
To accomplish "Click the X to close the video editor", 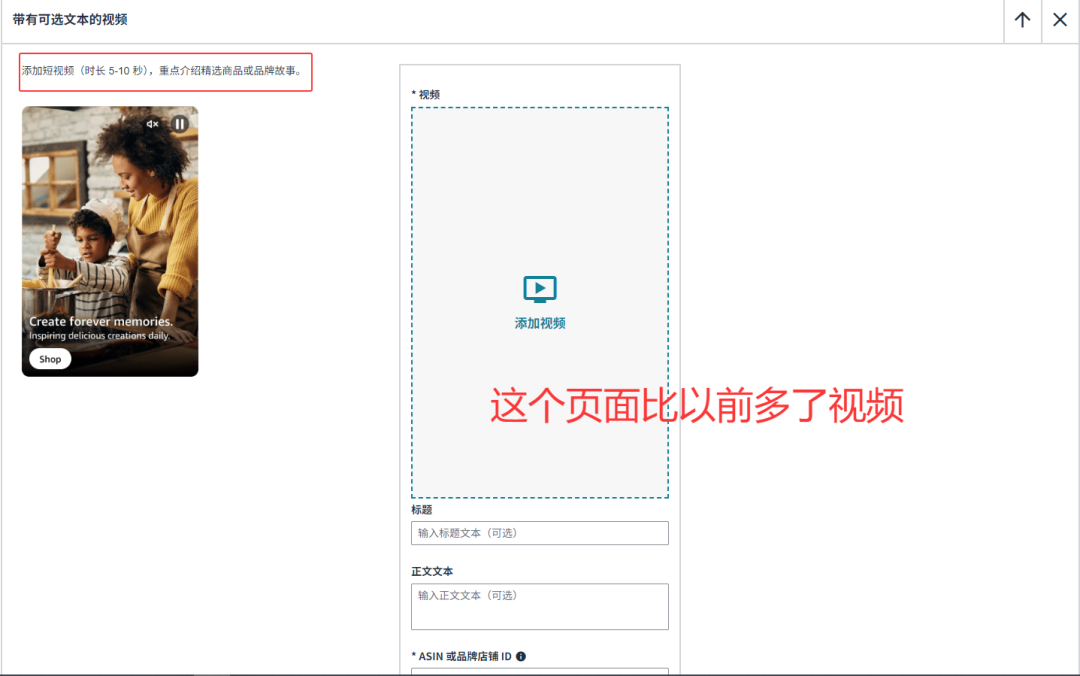I will (x=1059, y=20).
